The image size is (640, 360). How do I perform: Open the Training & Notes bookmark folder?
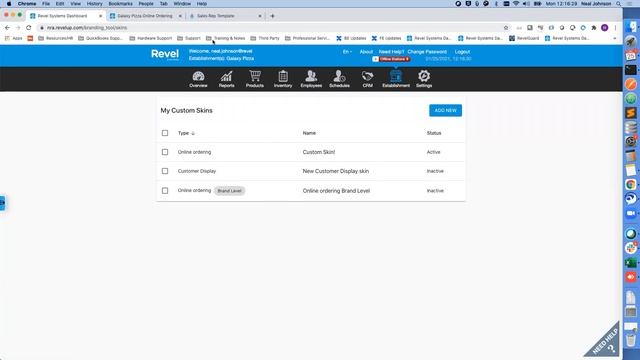point(226,38)
